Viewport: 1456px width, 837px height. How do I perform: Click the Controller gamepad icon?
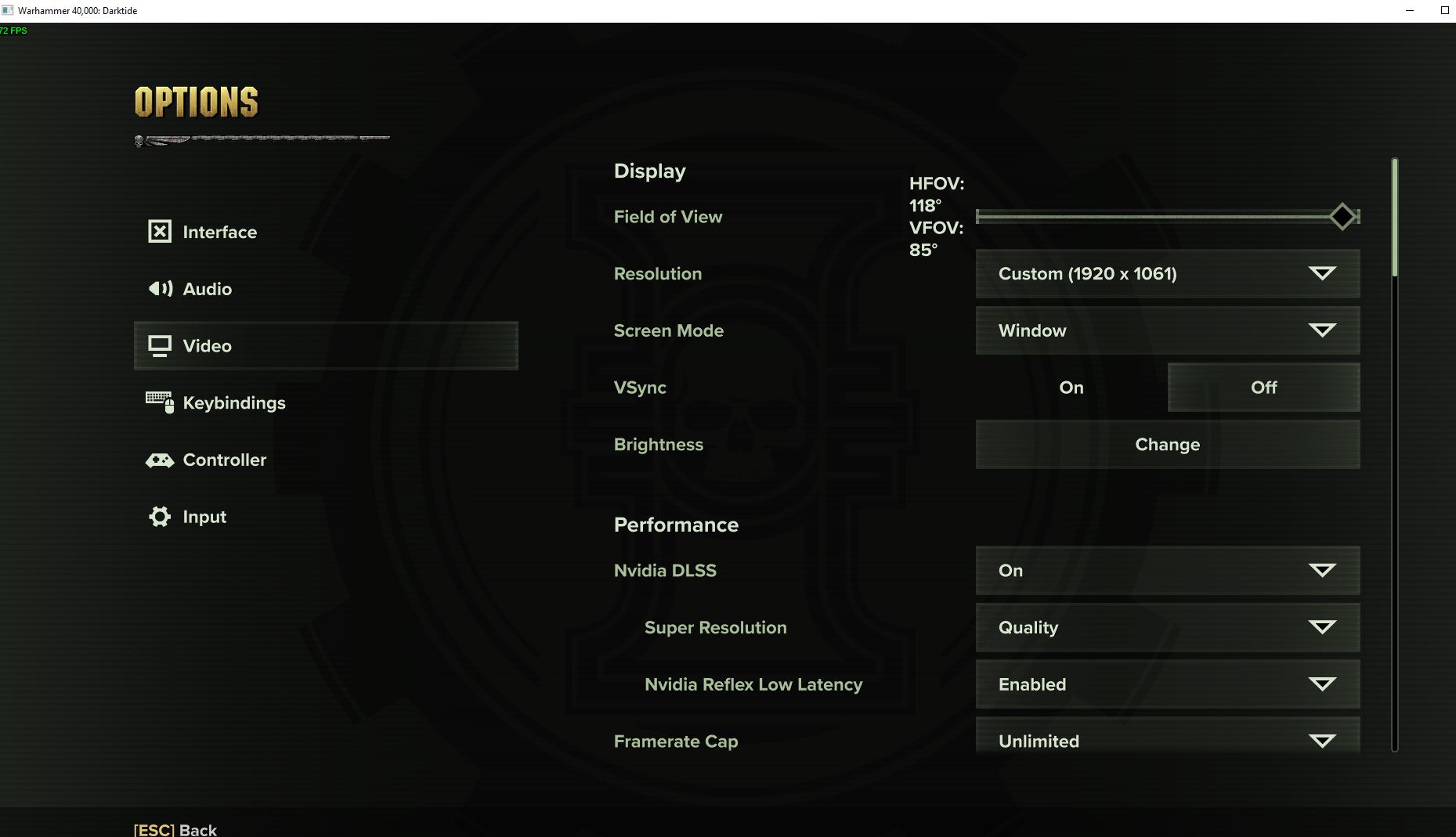[x=160, y=460]
